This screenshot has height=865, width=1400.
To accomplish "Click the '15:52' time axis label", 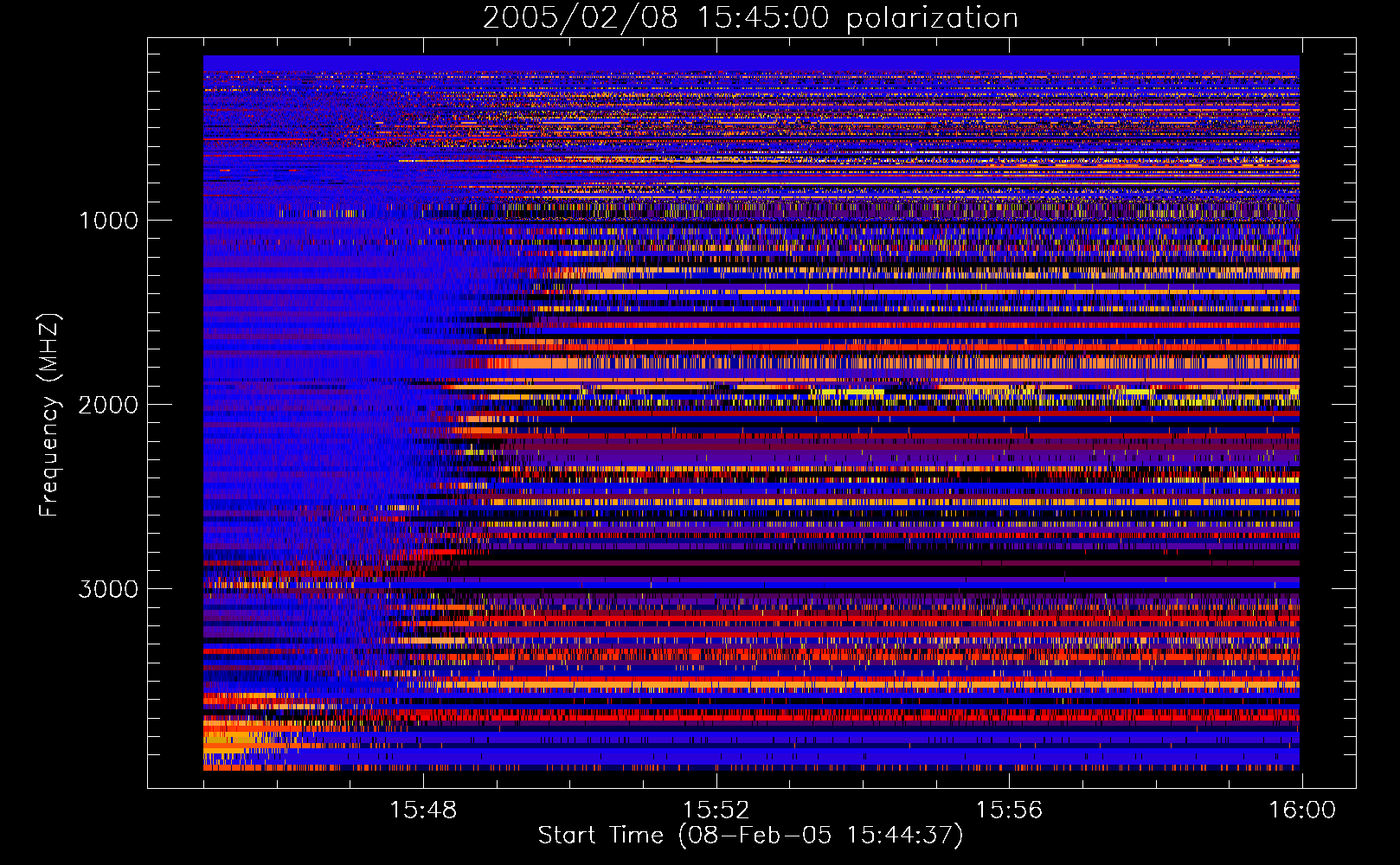I will coord(716,811).
